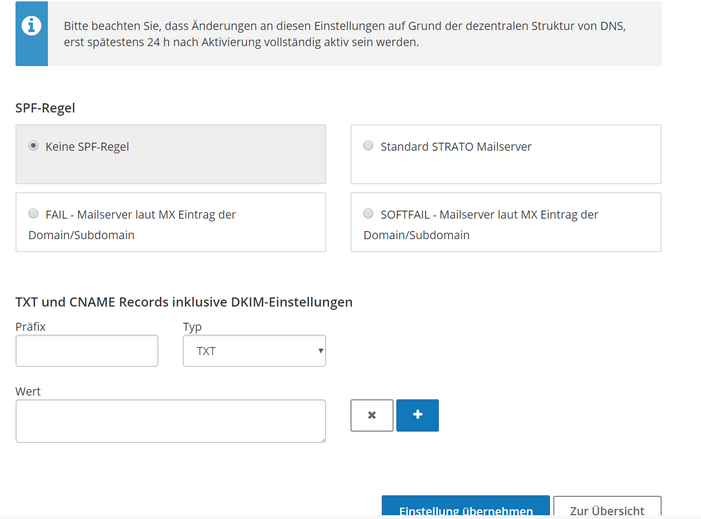This screenshot has height=519, width=701.
Task: Click the SPF-Regel section heading
Action: click(x=45, y=108)
